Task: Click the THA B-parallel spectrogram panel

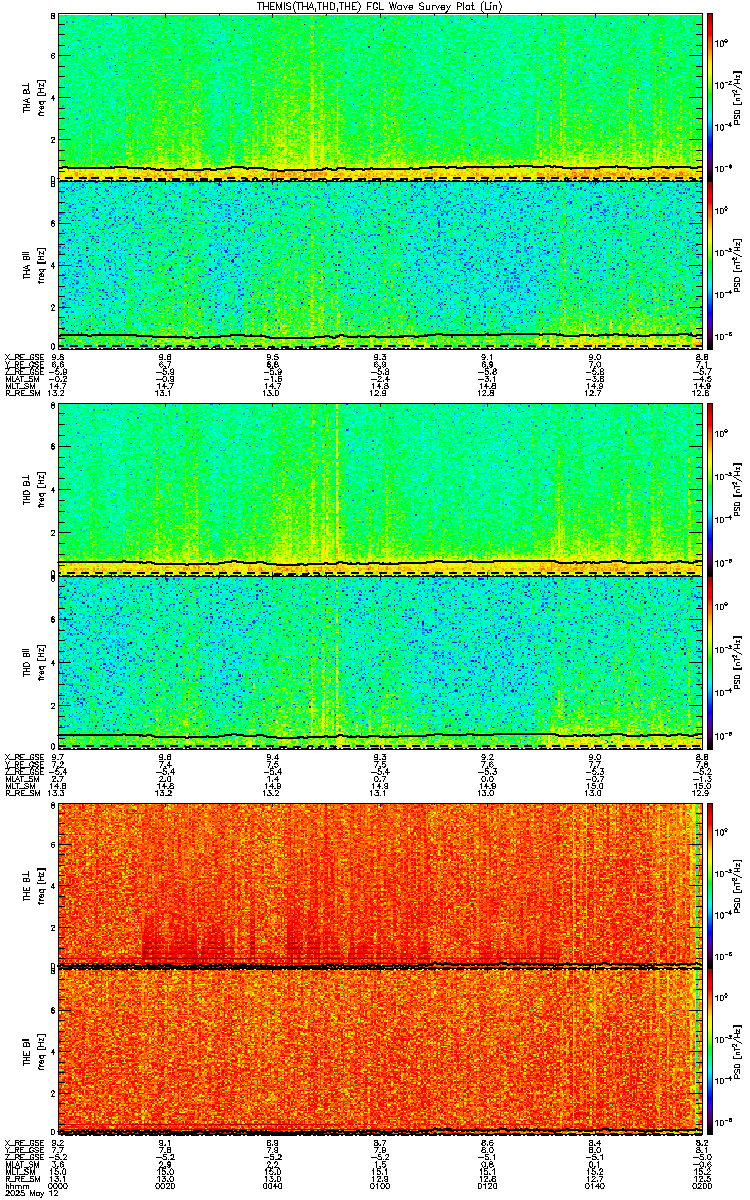Action: point(381,264)
